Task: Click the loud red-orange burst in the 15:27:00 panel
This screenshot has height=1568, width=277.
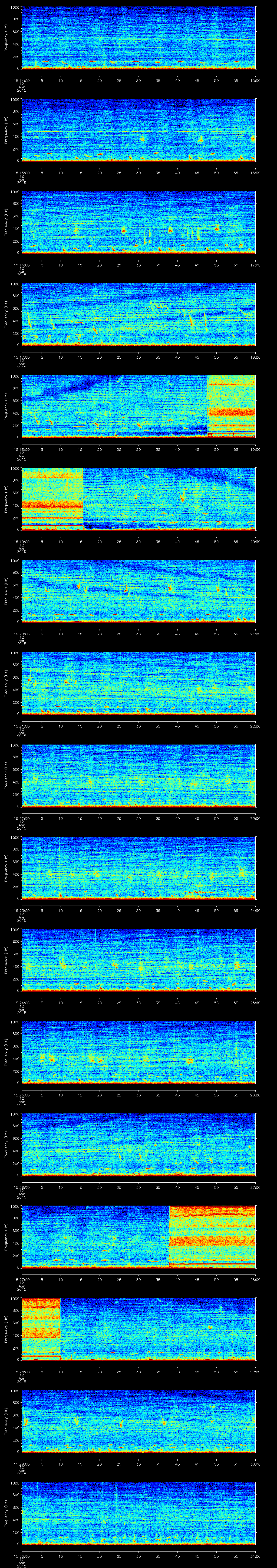Action: click(212, 1237)
